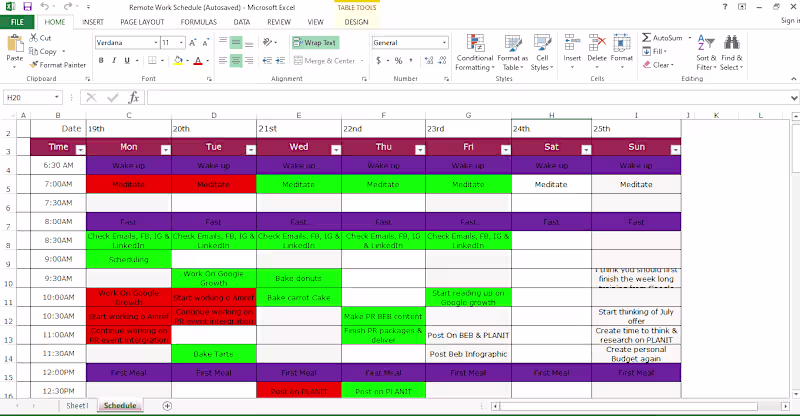
Task: Open the Time column filter dropdown
Action: click(x=80, y=150)
